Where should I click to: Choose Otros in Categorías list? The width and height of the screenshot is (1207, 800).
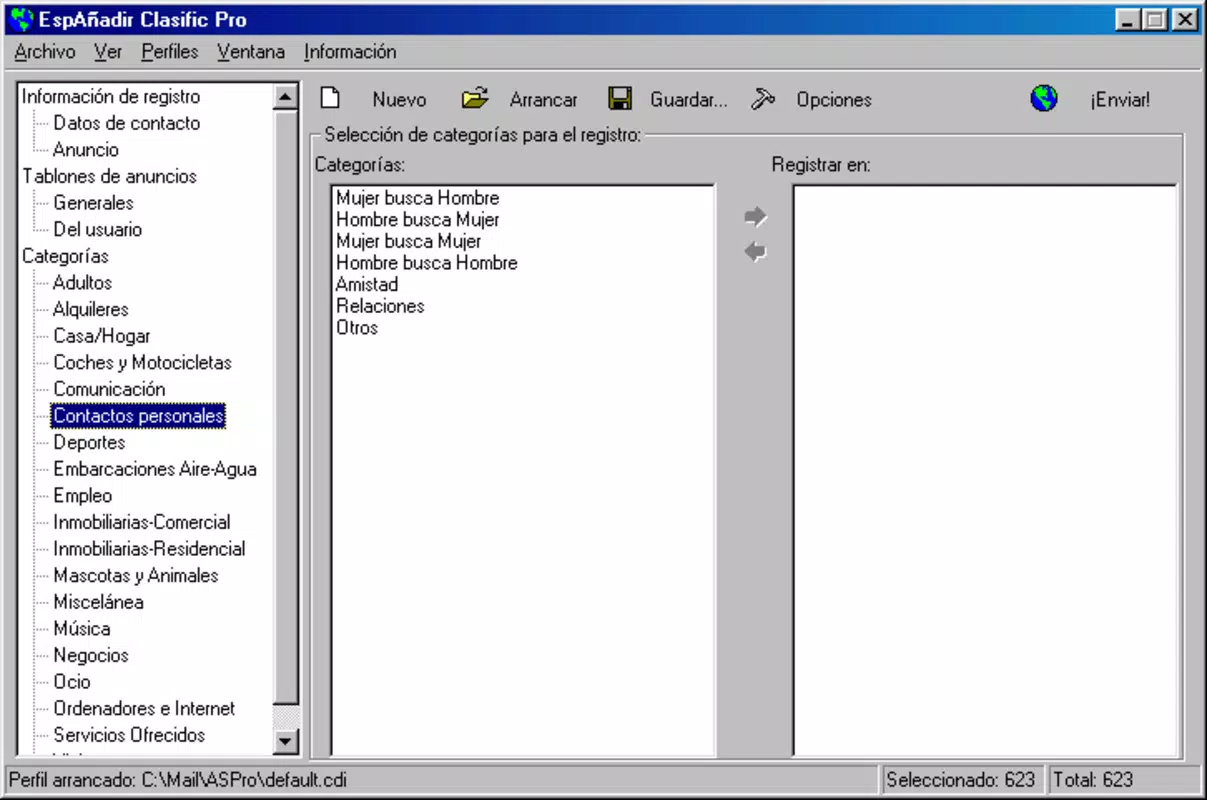357,327
